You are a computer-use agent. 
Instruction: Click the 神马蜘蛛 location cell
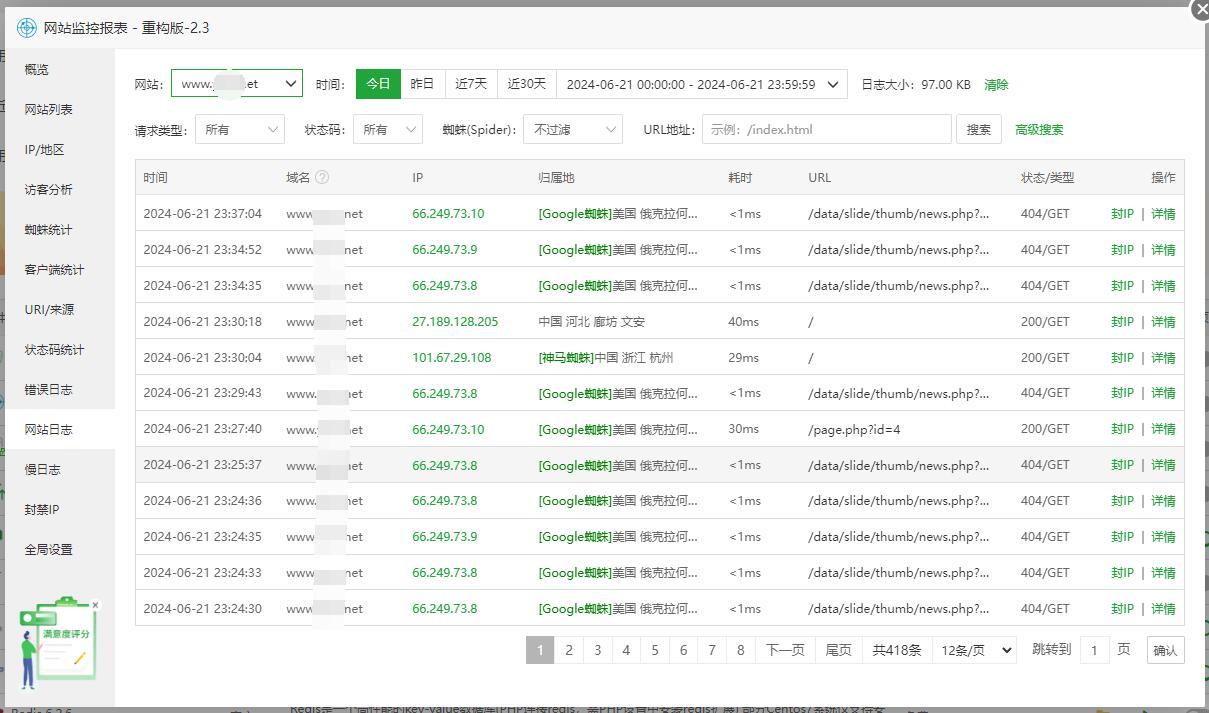coord(606,358)
